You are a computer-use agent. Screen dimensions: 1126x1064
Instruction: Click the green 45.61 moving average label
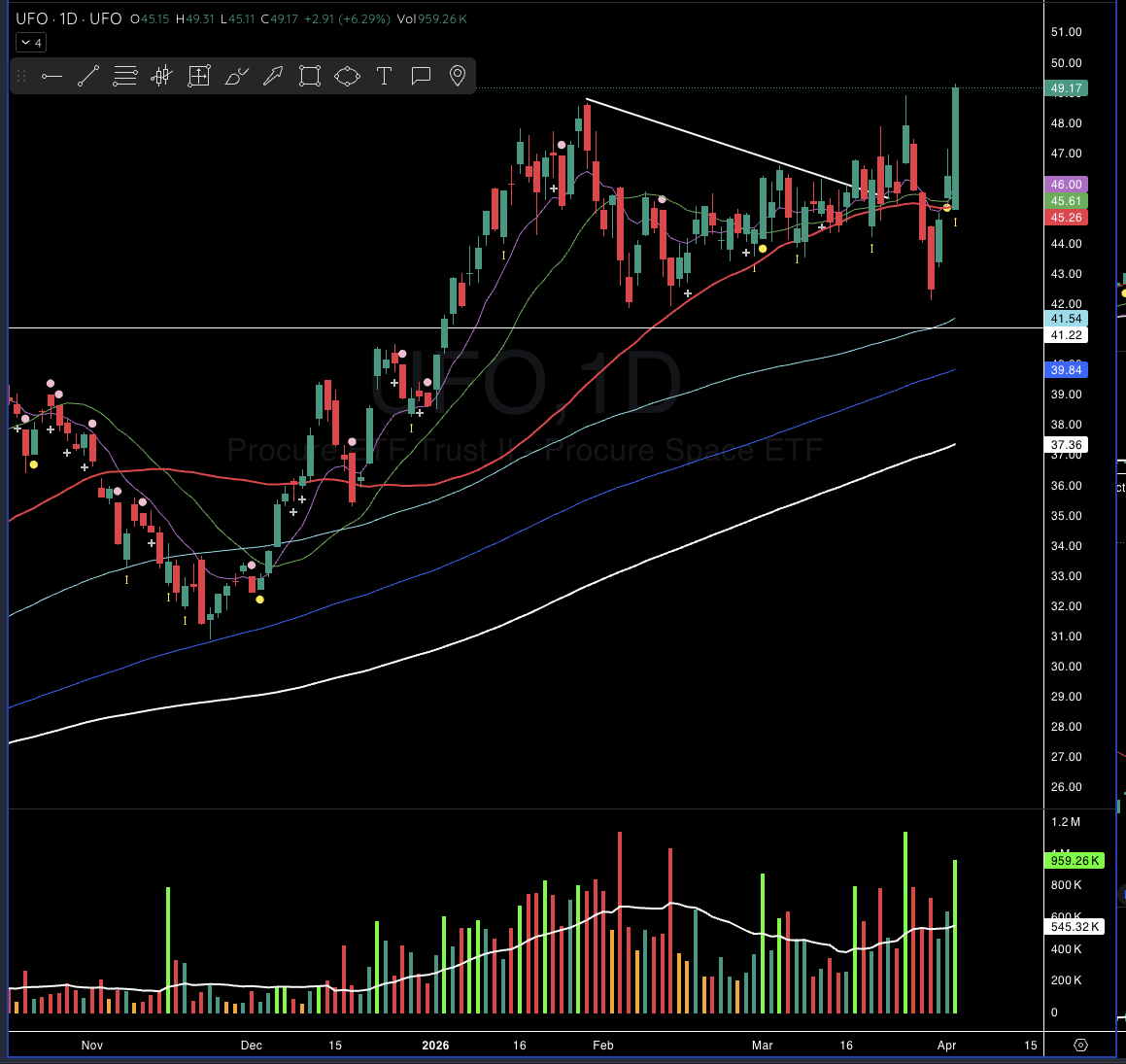pos(1066,201)
